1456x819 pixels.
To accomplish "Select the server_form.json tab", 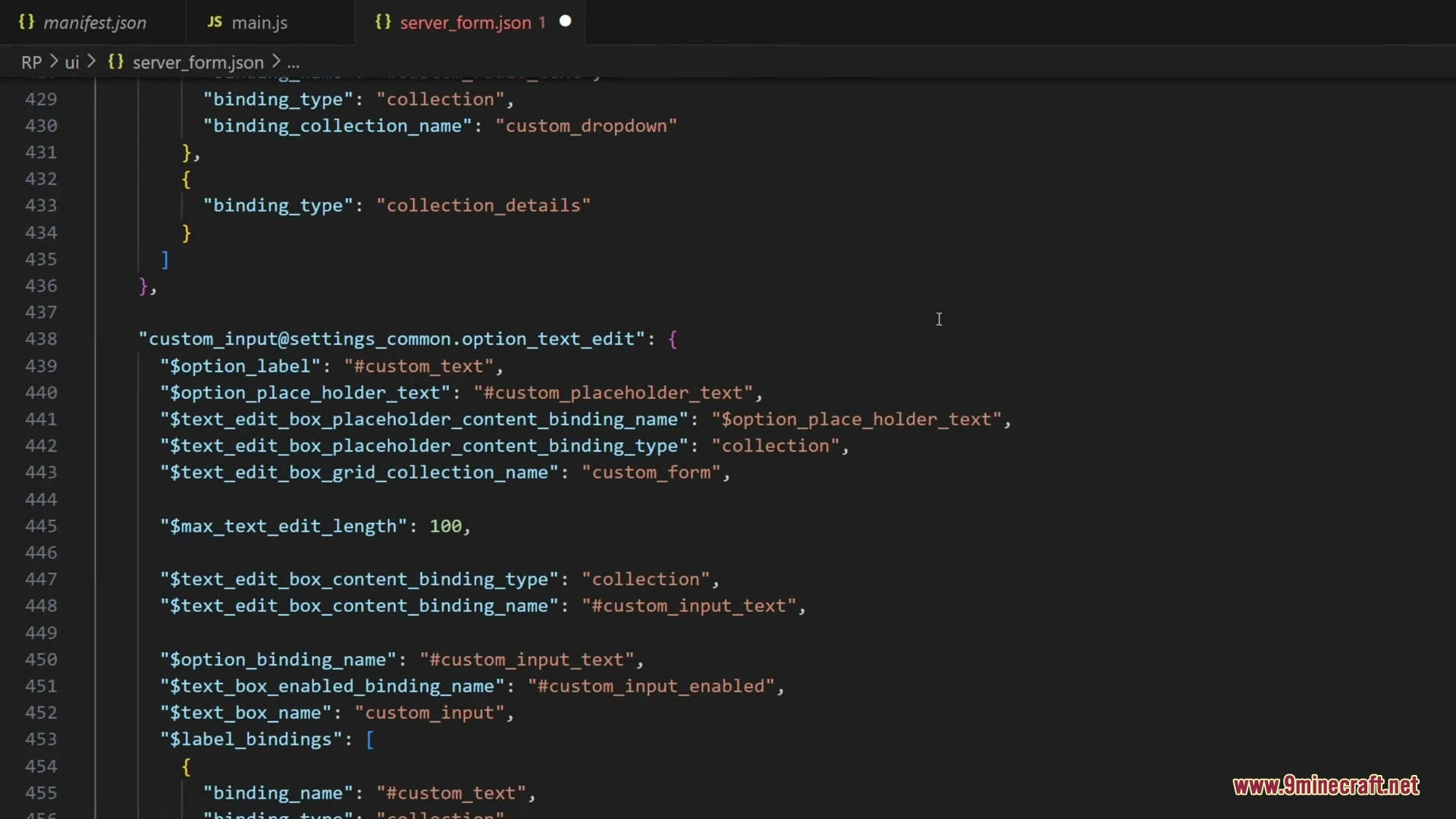I will pyautogui.click(x=465, y=23).
